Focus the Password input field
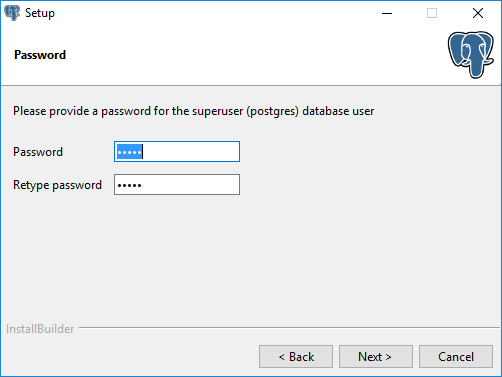 177,152
